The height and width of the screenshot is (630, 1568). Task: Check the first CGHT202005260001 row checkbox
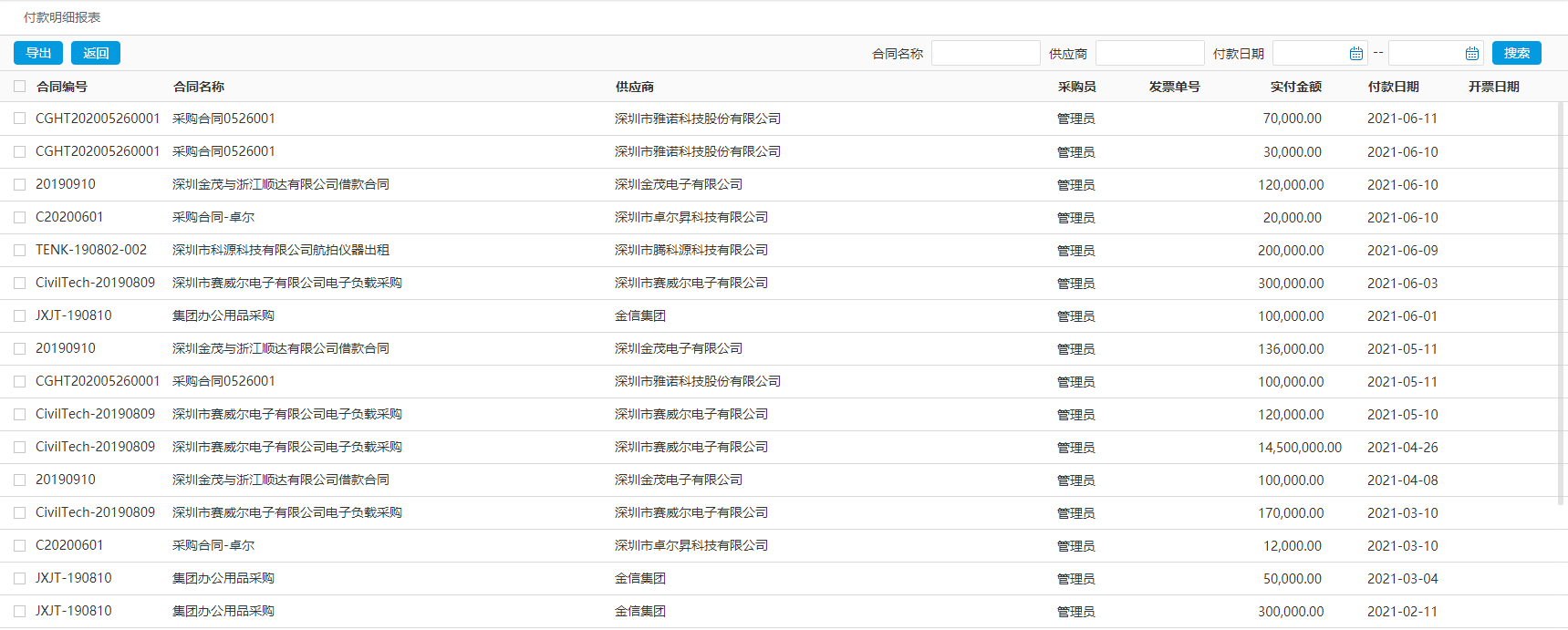pos(19,119)
